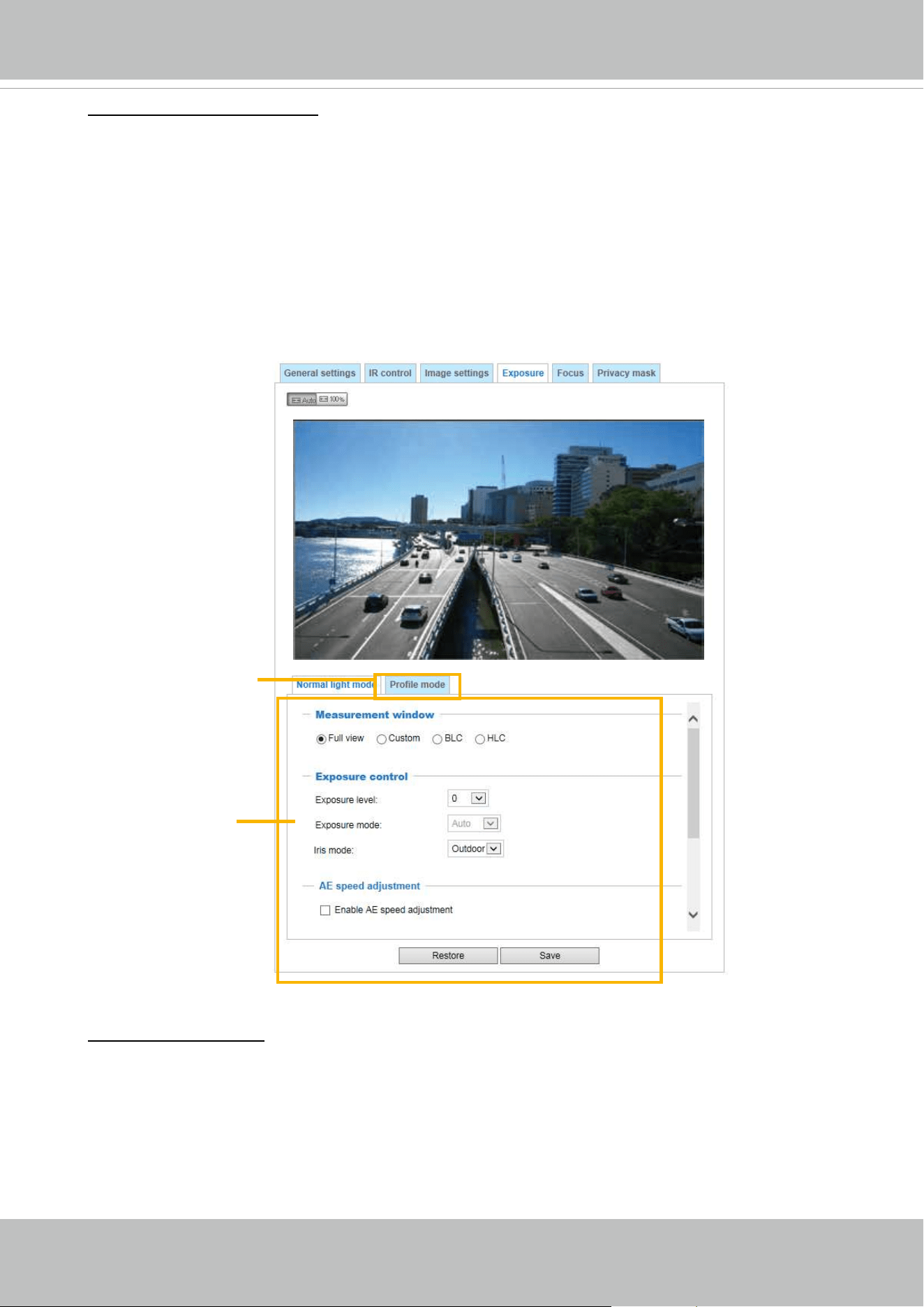Click the camera live view image
The height and width of the screenshot is (1307, 924).
(x=498, y=540)
